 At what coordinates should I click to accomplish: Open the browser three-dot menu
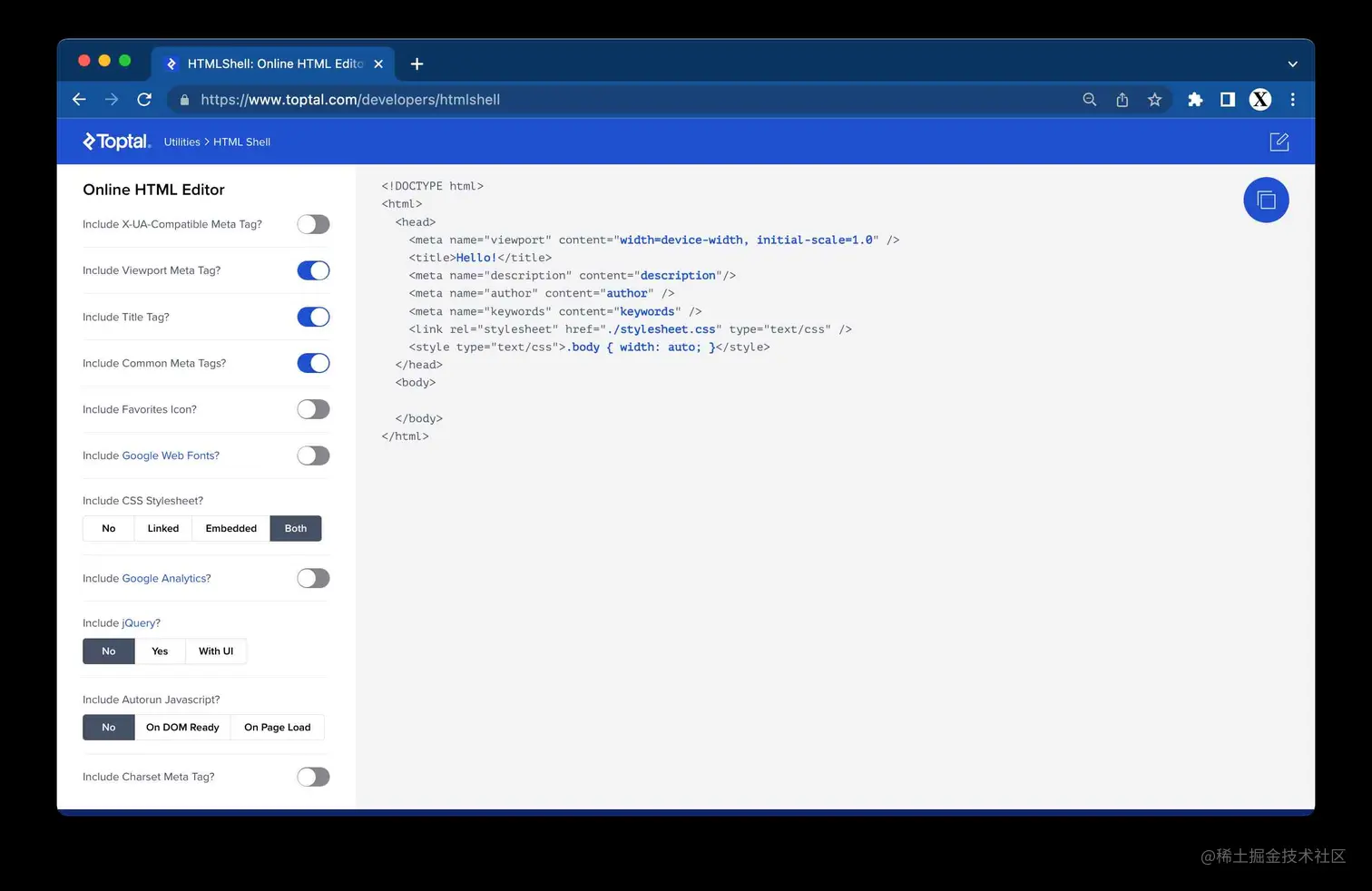click(x=1292, y=100)
